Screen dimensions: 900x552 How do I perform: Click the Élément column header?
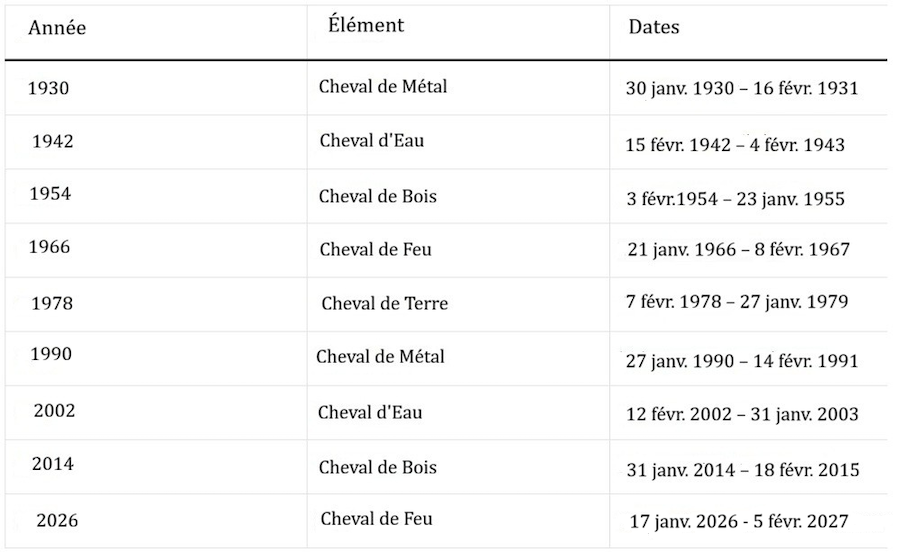point(366,25)
